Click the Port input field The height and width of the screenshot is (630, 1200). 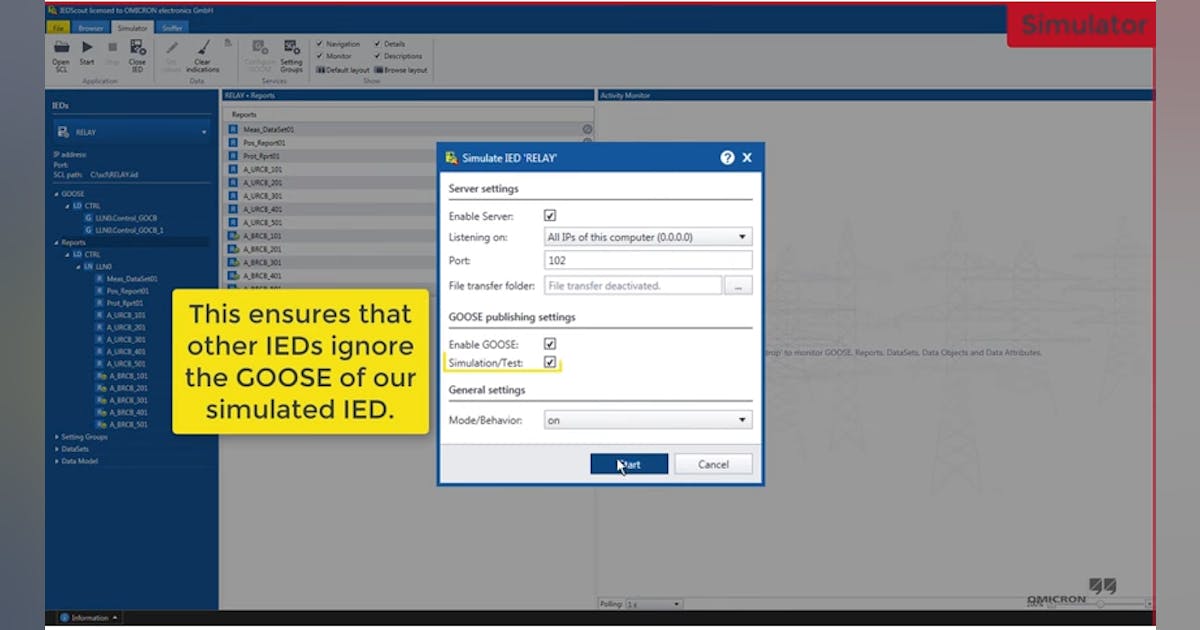648,260
